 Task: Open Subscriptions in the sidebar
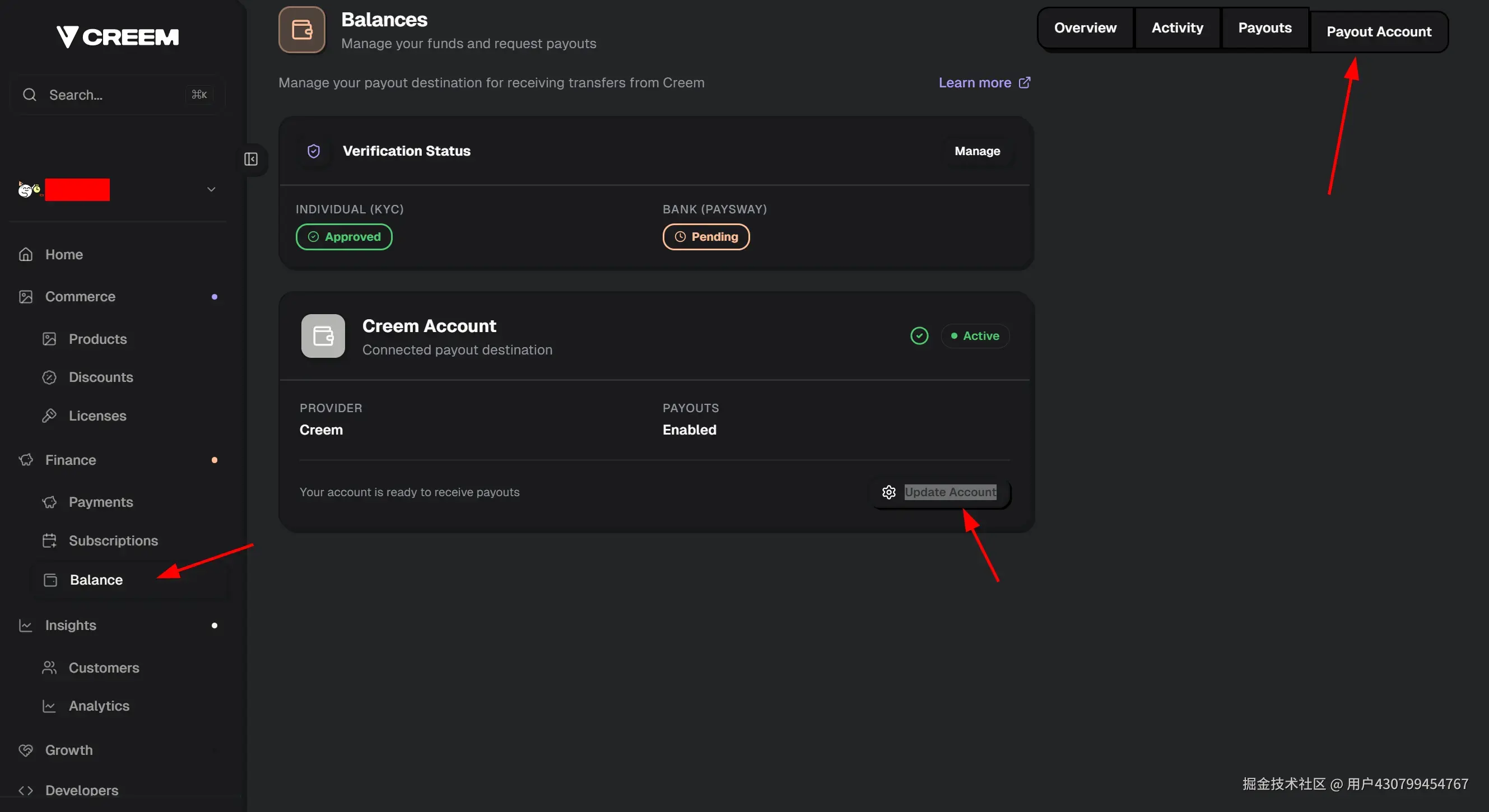pyautogui.click(x=129, y=540)
